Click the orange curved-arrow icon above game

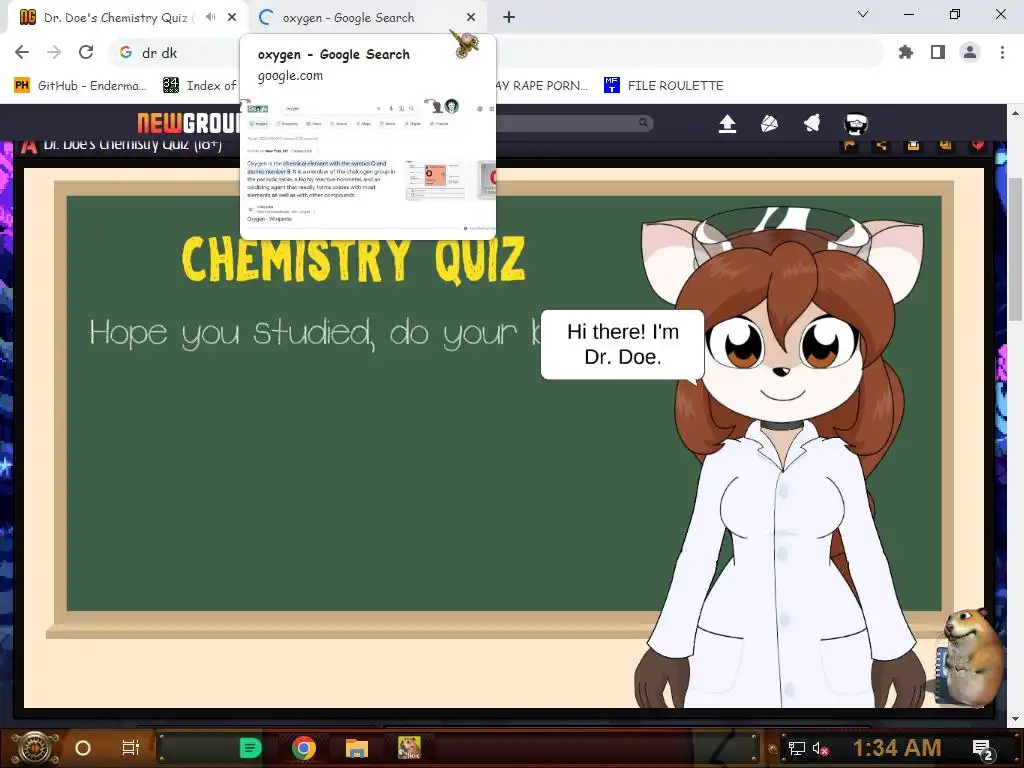[850, 146]
